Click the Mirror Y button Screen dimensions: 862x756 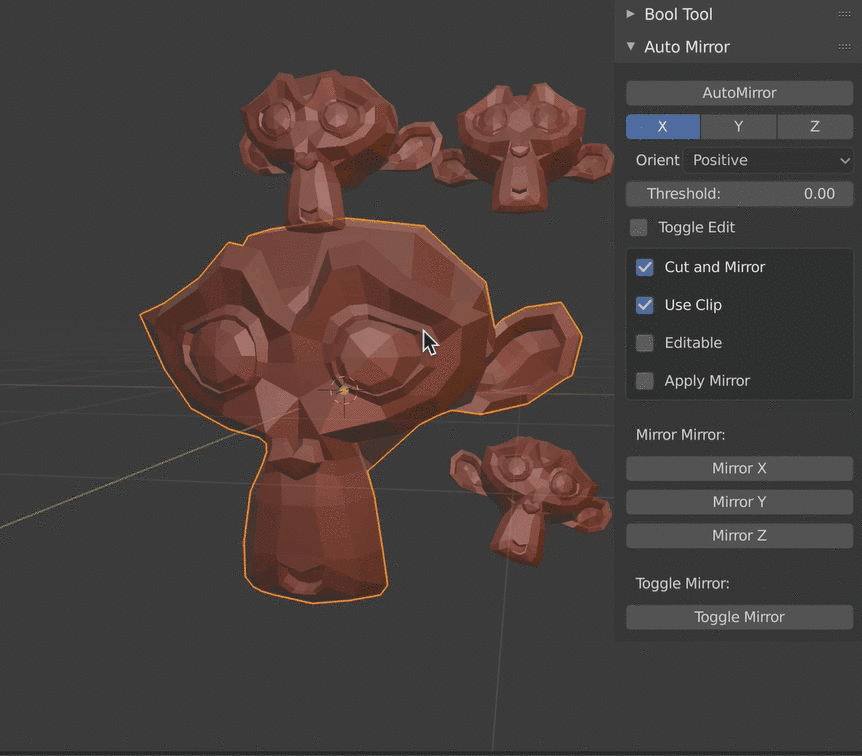pos(739,502)
